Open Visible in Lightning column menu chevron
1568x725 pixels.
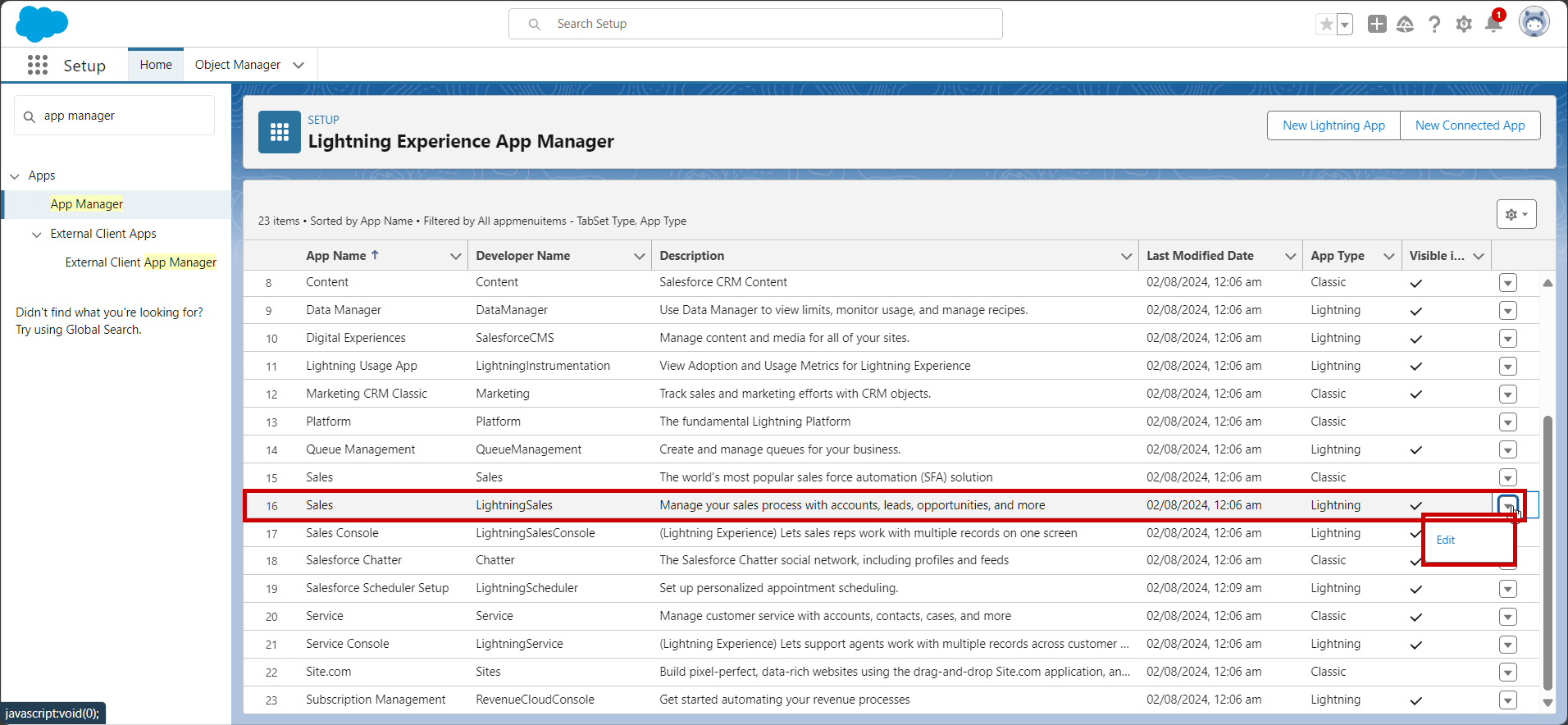tap(1478, 257)
